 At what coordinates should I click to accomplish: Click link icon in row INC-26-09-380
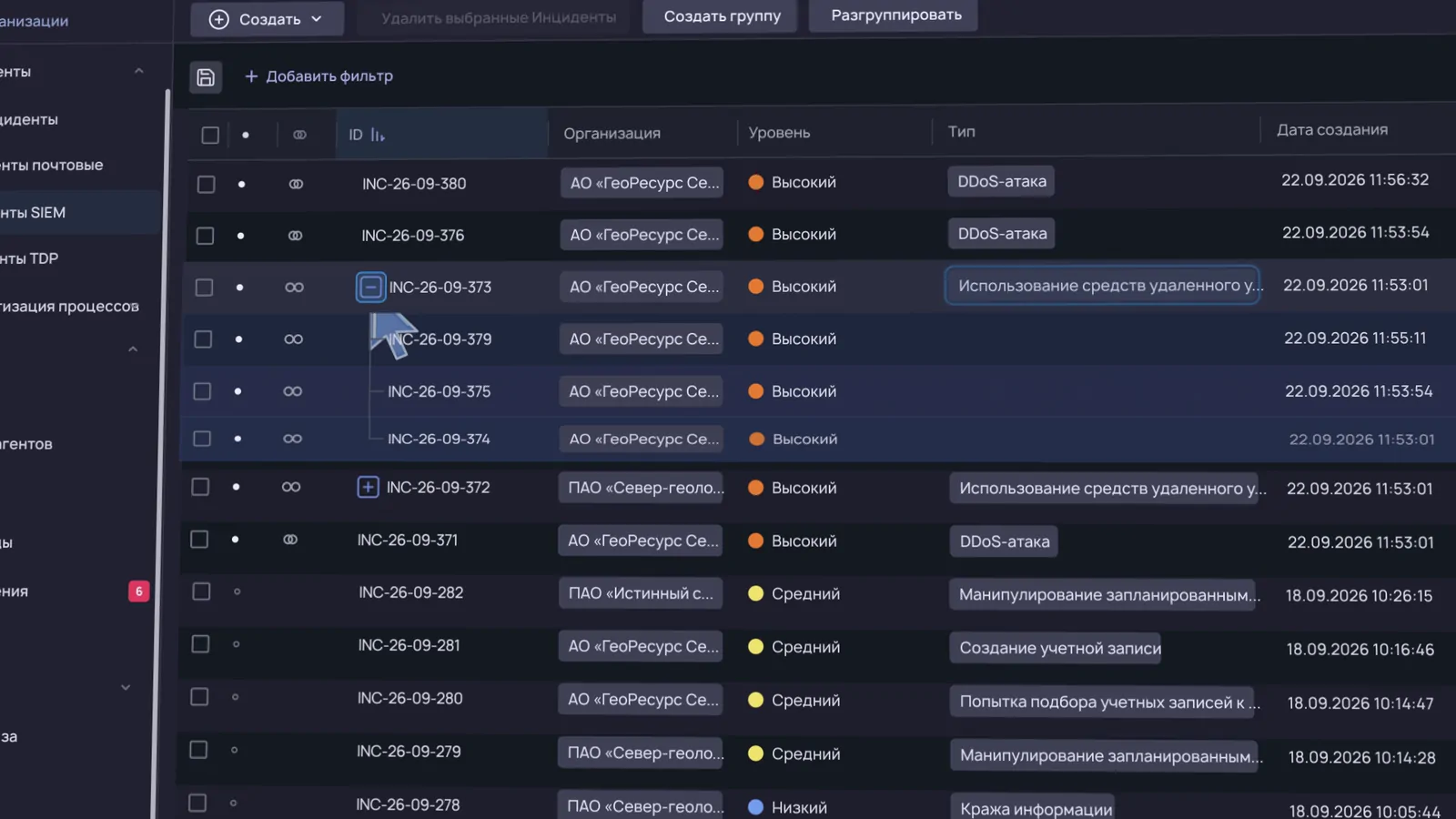(296, 184)
